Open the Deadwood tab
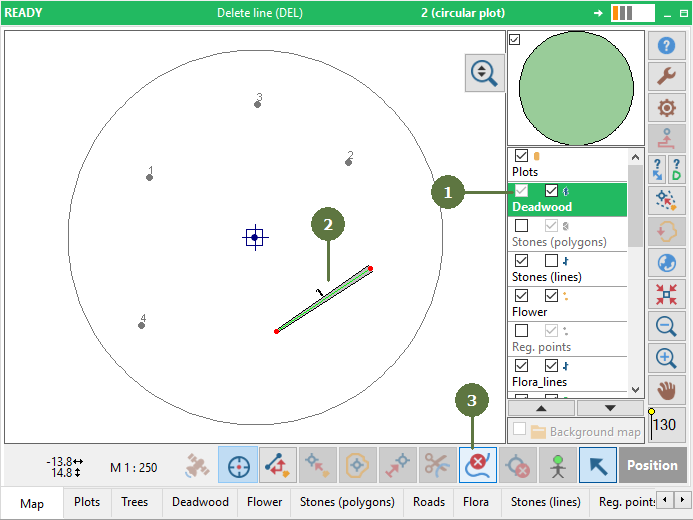The image size is (693, 520). [x=200, y=502]
